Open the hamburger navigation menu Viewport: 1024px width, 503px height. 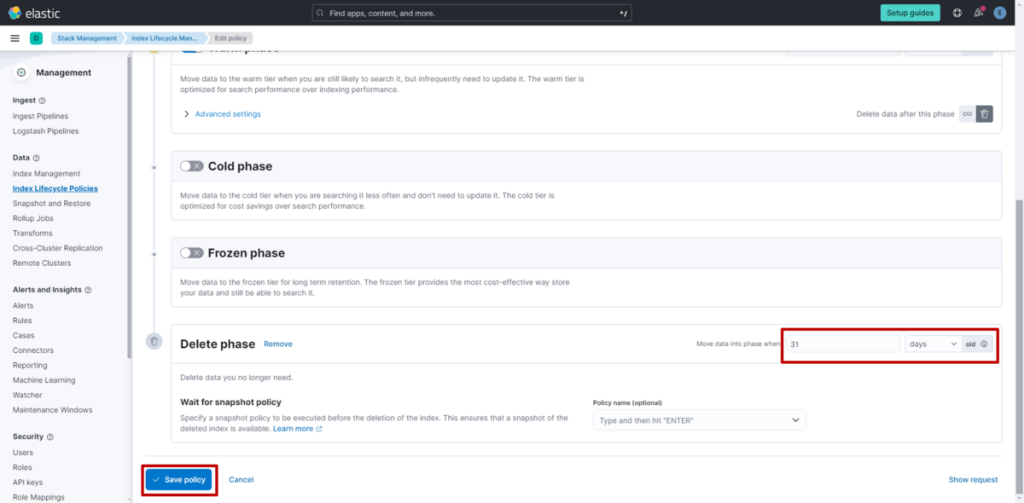point(14,38)
